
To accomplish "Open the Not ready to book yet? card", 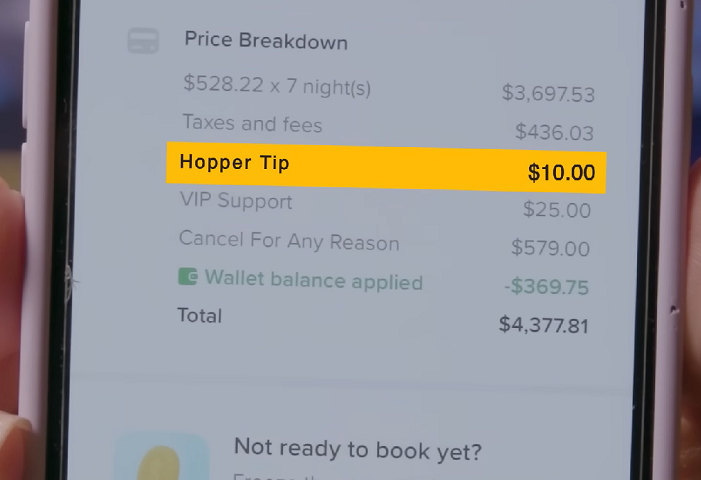I will coord(357,452).
